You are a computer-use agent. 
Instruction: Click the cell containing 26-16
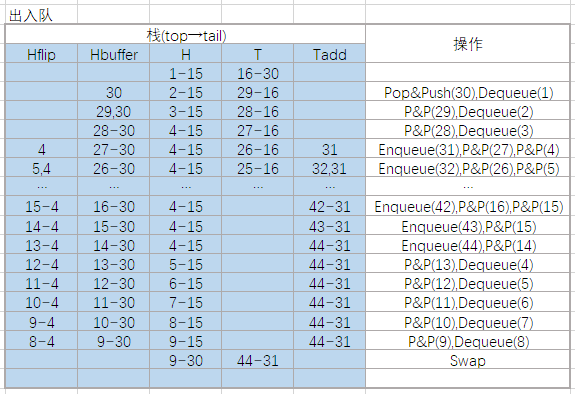pyautogui.click(x=258, y=149)
